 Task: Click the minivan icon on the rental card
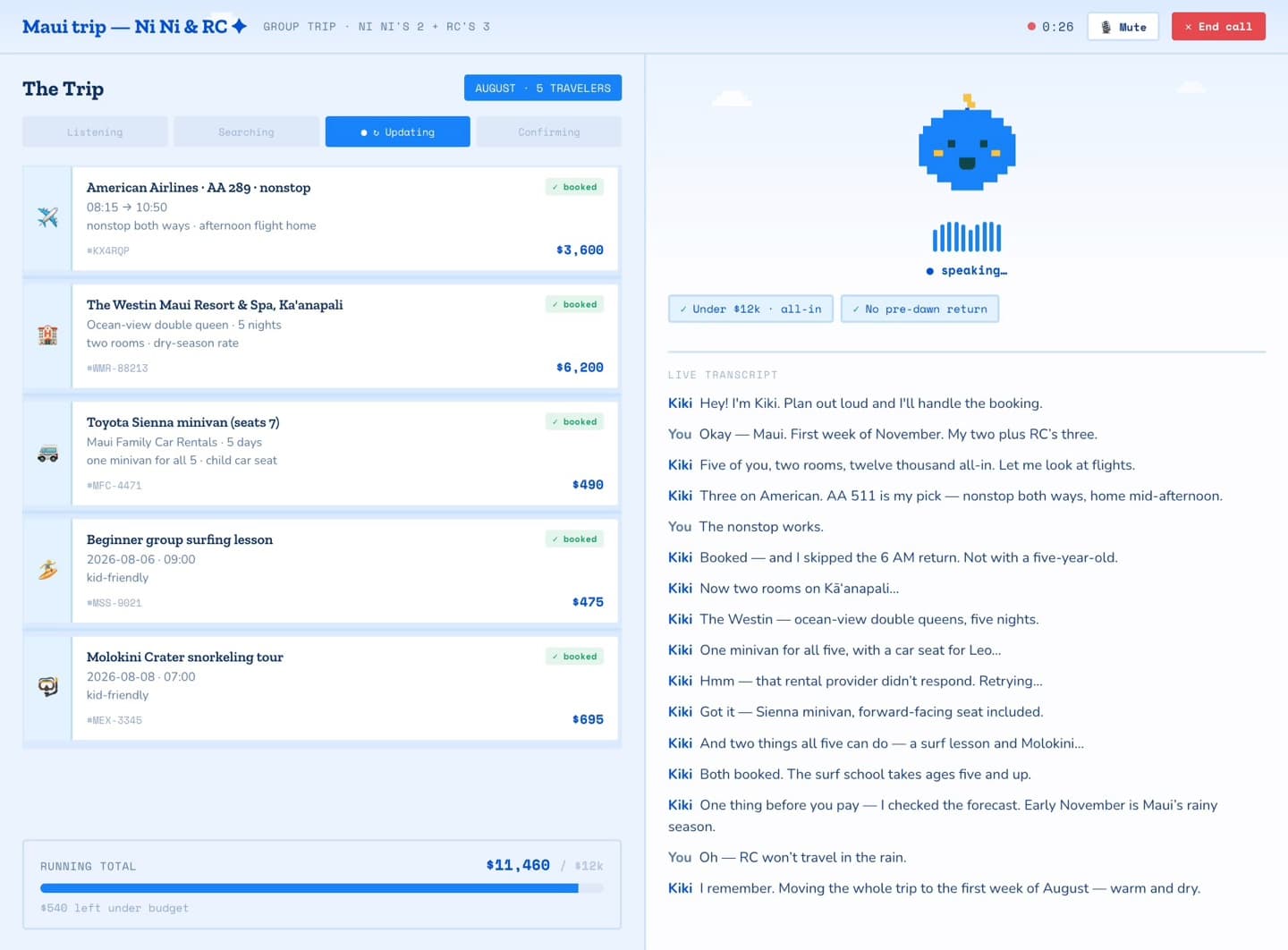point(47,454)
